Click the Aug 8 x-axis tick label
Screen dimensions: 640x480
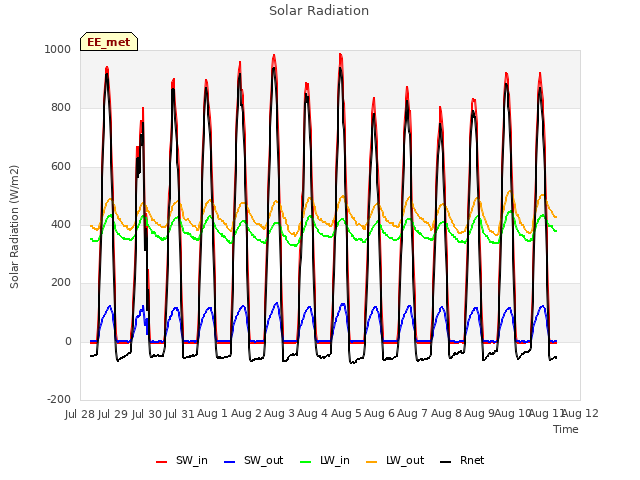click(446, 414)
